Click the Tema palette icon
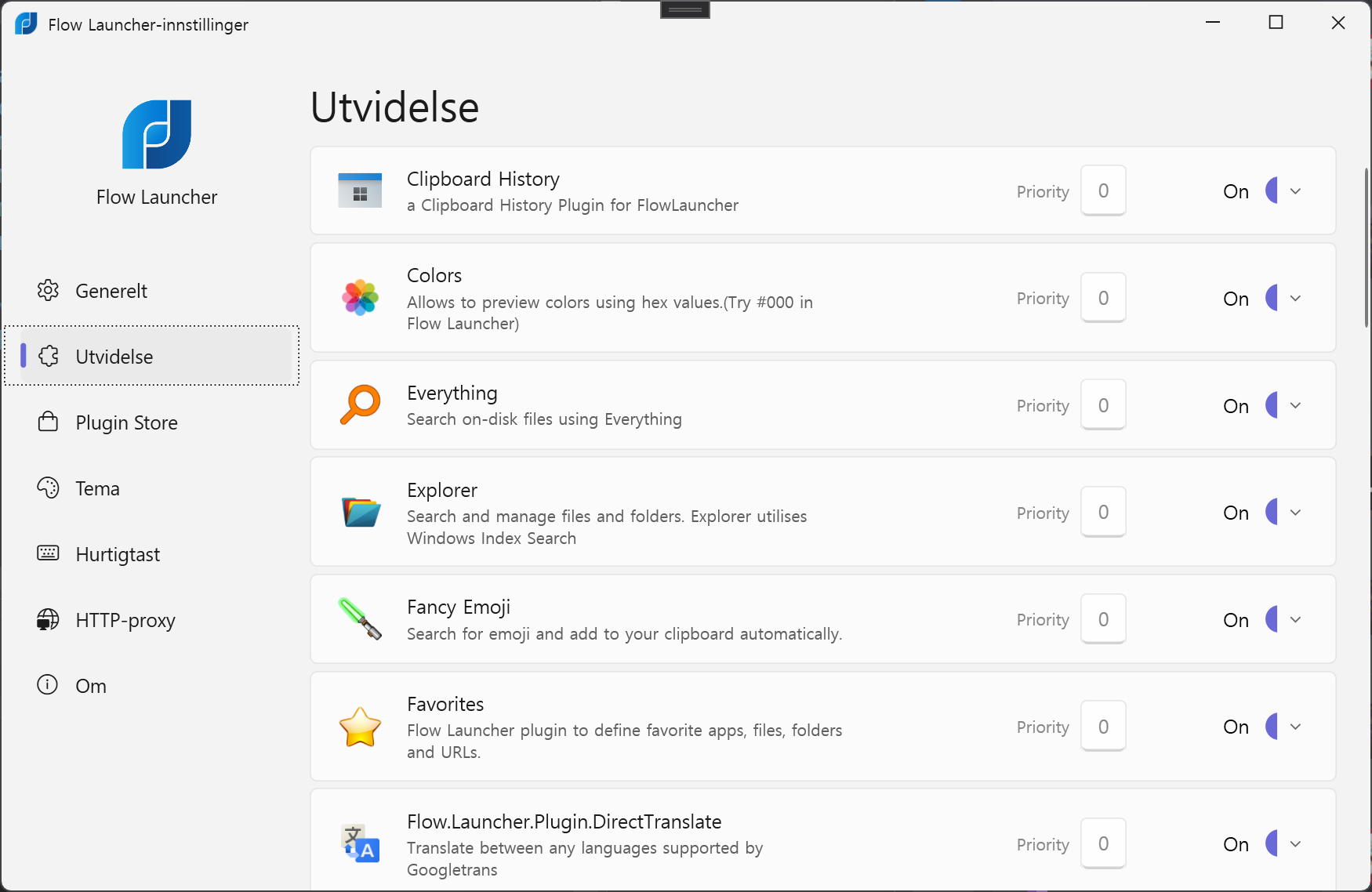The width and height of the screenshot is (1372, 892). pyautogui.click(x=48, y=488)
